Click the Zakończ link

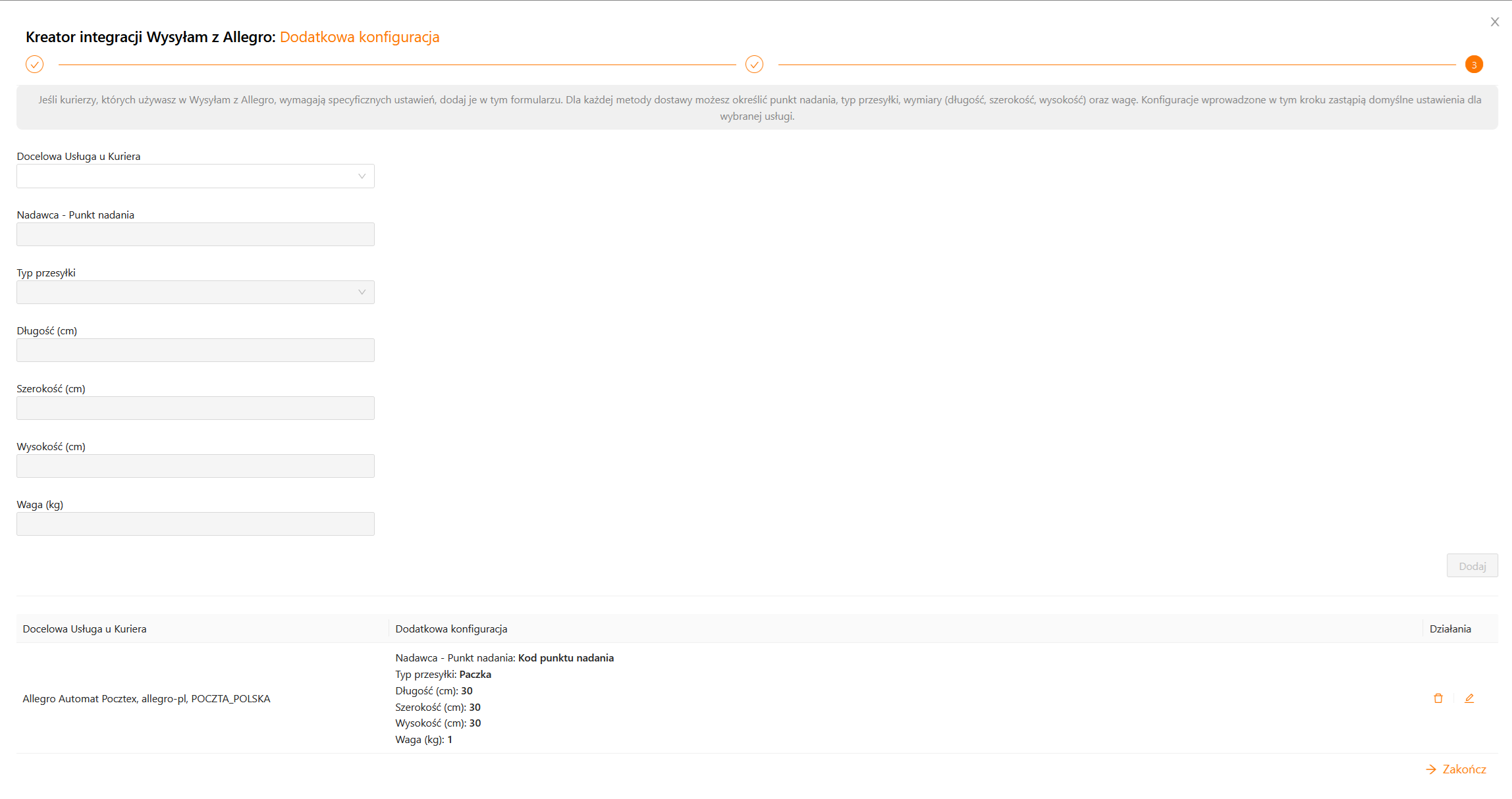pos(1464,769)
